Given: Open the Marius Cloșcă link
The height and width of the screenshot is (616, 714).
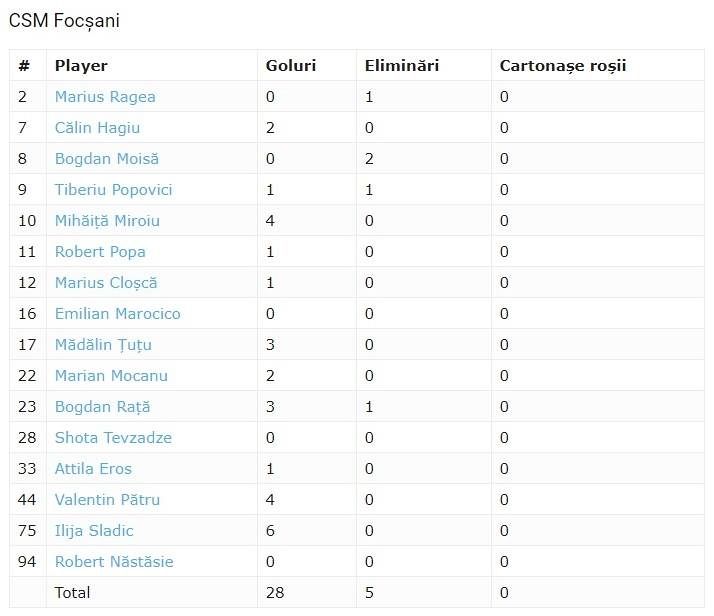Looking at the screenshot, I should click(x=106, y=283).
